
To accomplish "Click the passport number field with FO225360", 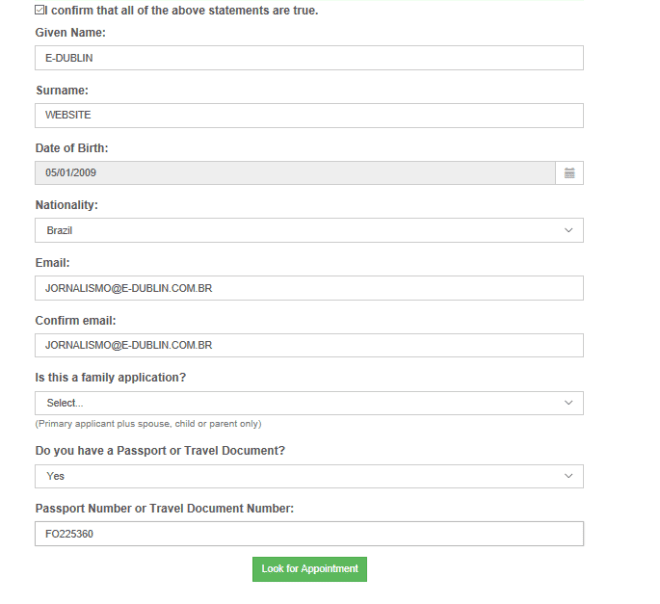I will [308, 534].
